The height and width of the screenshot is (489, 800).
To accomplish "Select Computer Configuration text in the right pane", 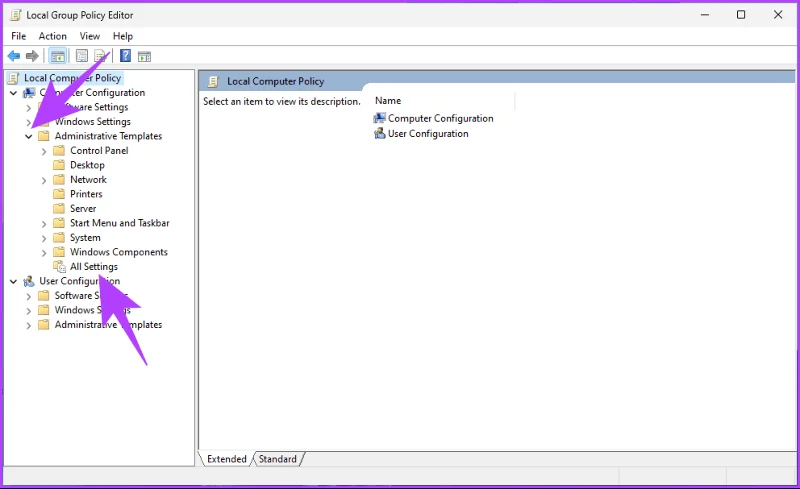I will pyautogui.click(x=441, y=118).
